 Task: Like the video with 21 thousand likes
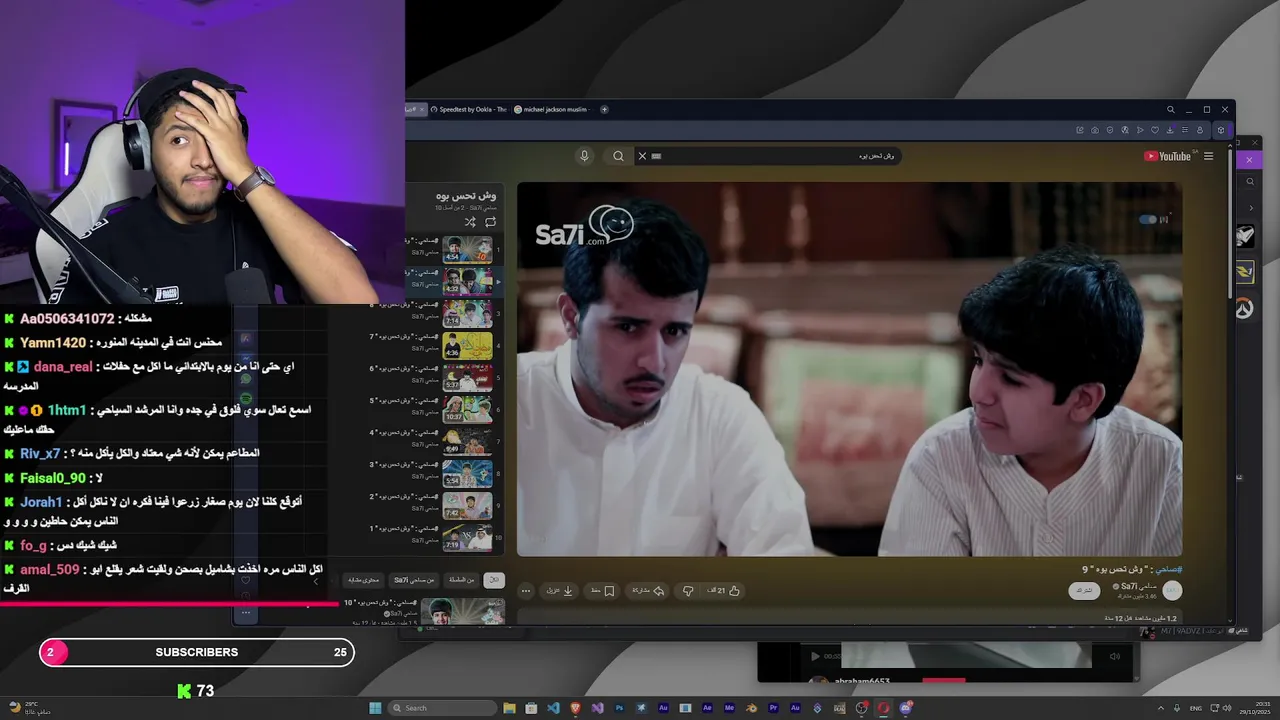(723, 591)
